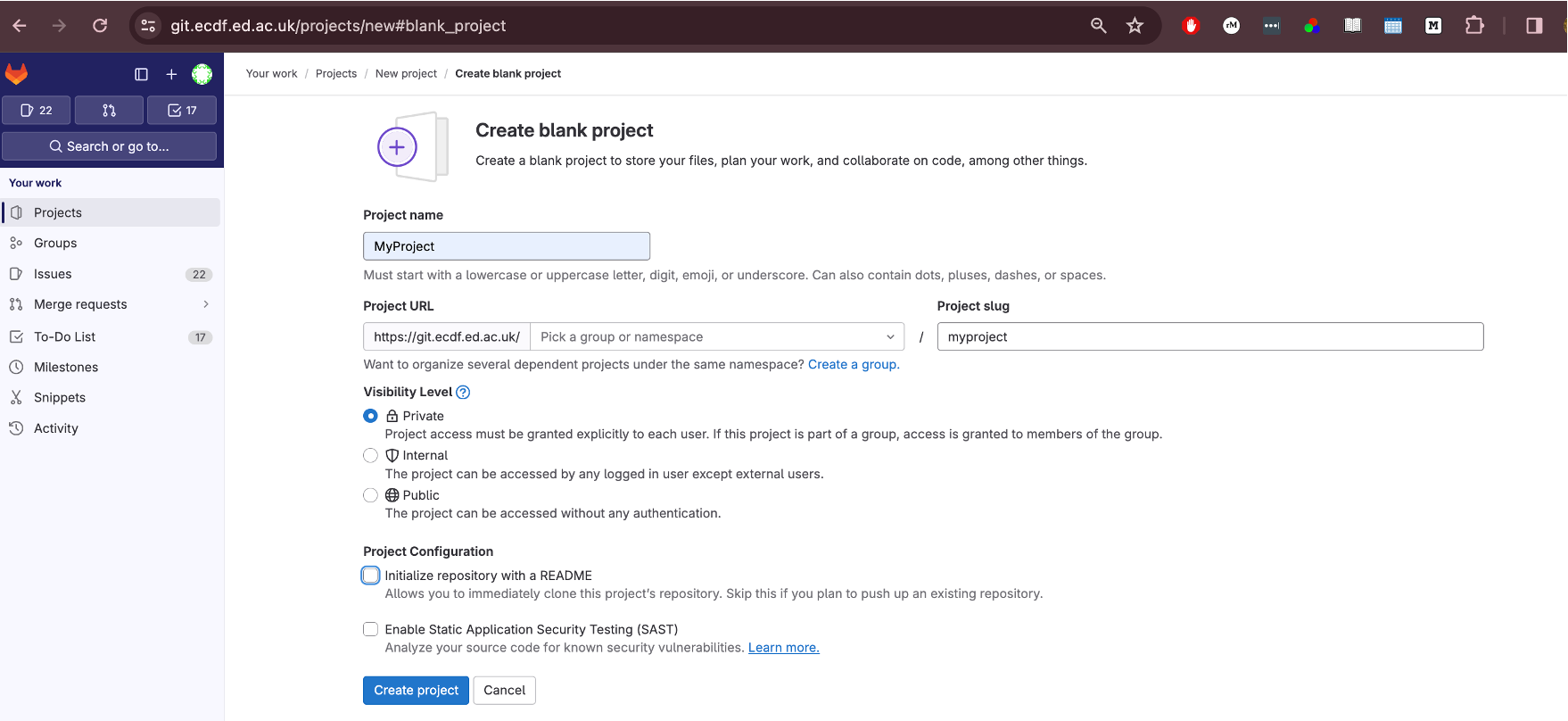Screen dimensions: 1568x721
Task: Click the Project name input field
Action: point(507,246)
